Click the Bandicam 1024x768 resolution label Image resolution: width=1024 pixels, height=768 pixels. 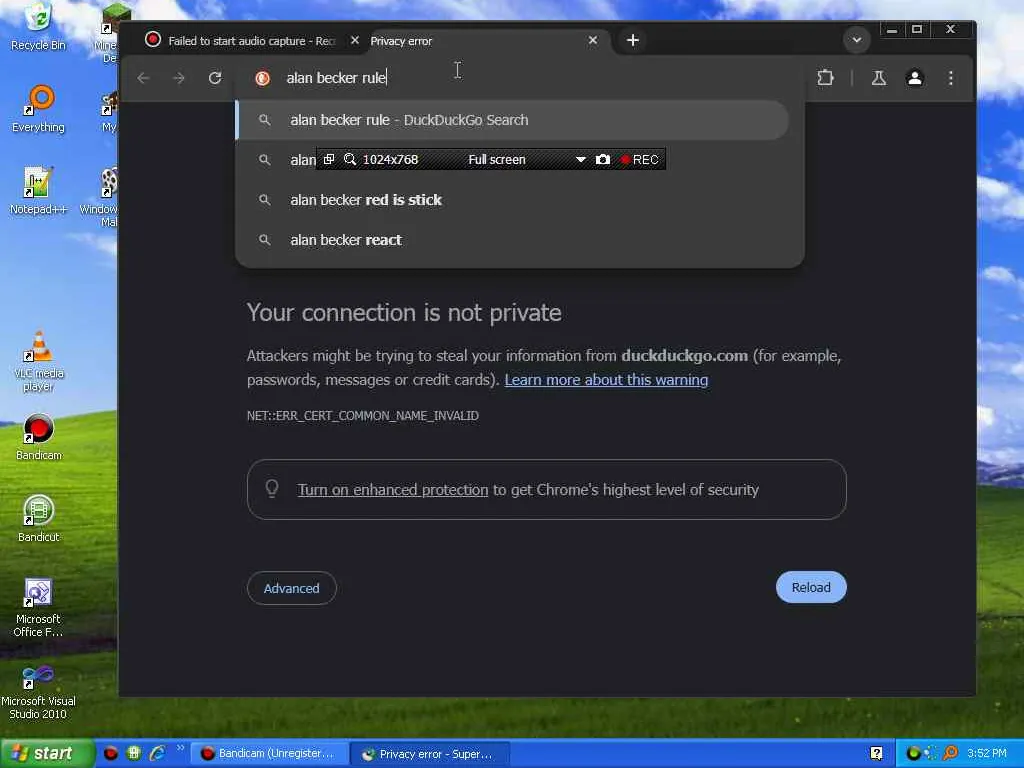tap(390, 159)
